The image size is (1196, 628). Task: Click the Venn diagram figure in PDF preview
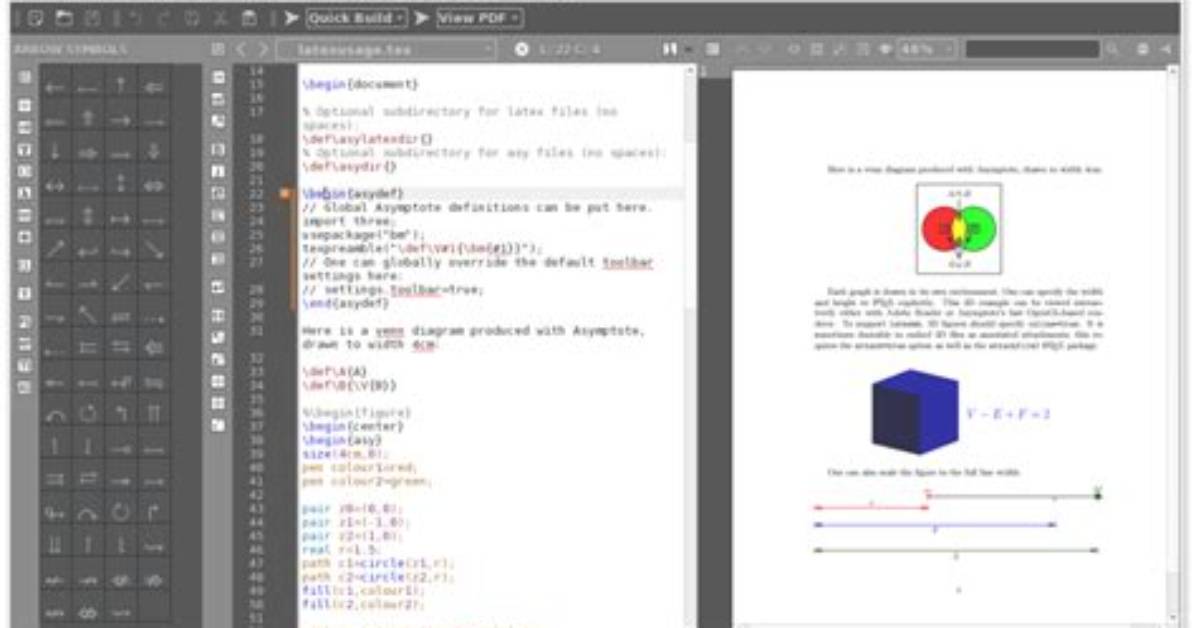(x=959, y=228)
